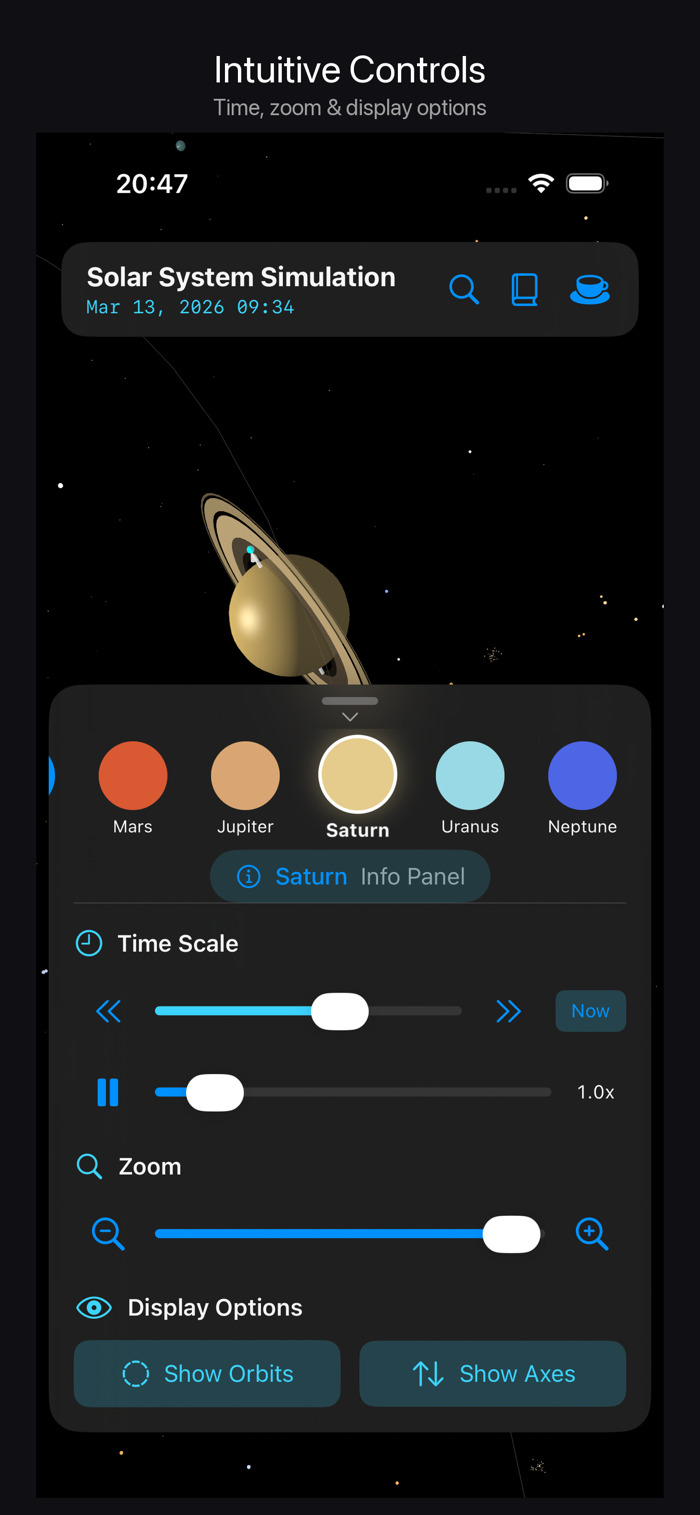Choose the Jupiter color circle
This screenshot has height=1515, width=700.
click(x=245, y=776)
